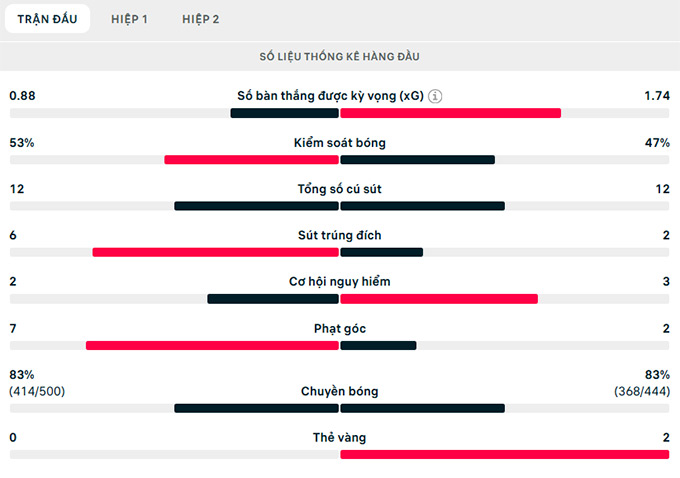Select the Tổng số cú sút label
This screenshot has height=478, width=680.
click(340, 189)
